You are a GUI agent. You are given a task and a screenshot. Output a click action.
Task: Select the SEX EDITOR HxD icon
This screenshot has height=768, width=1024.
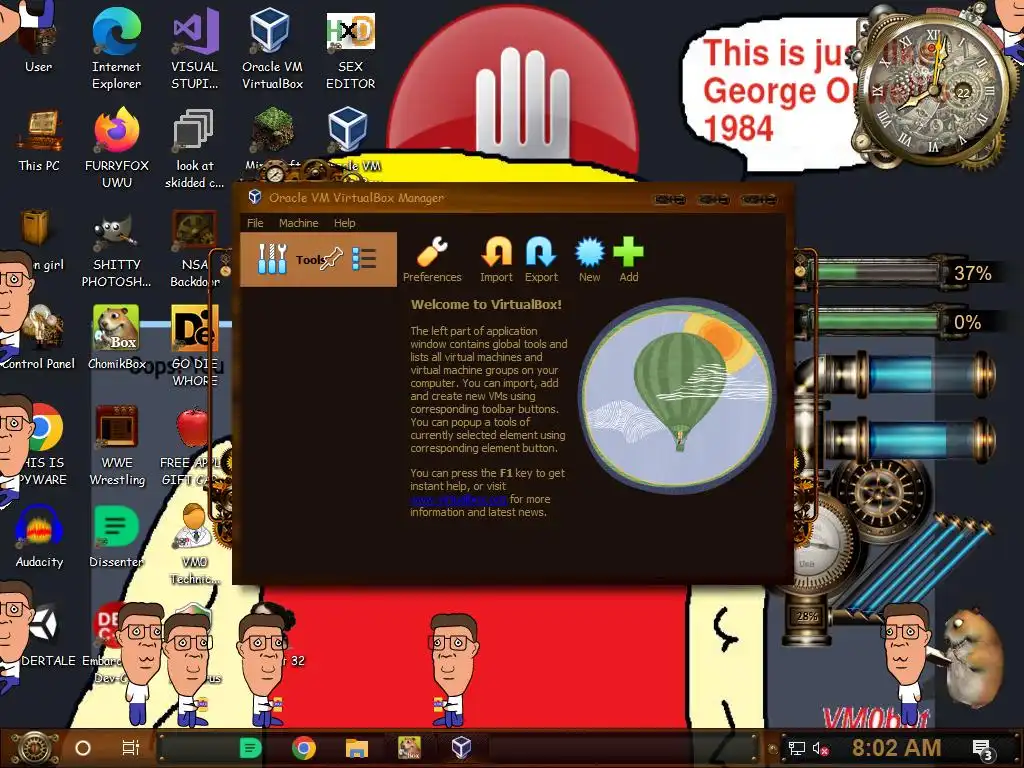351,49
